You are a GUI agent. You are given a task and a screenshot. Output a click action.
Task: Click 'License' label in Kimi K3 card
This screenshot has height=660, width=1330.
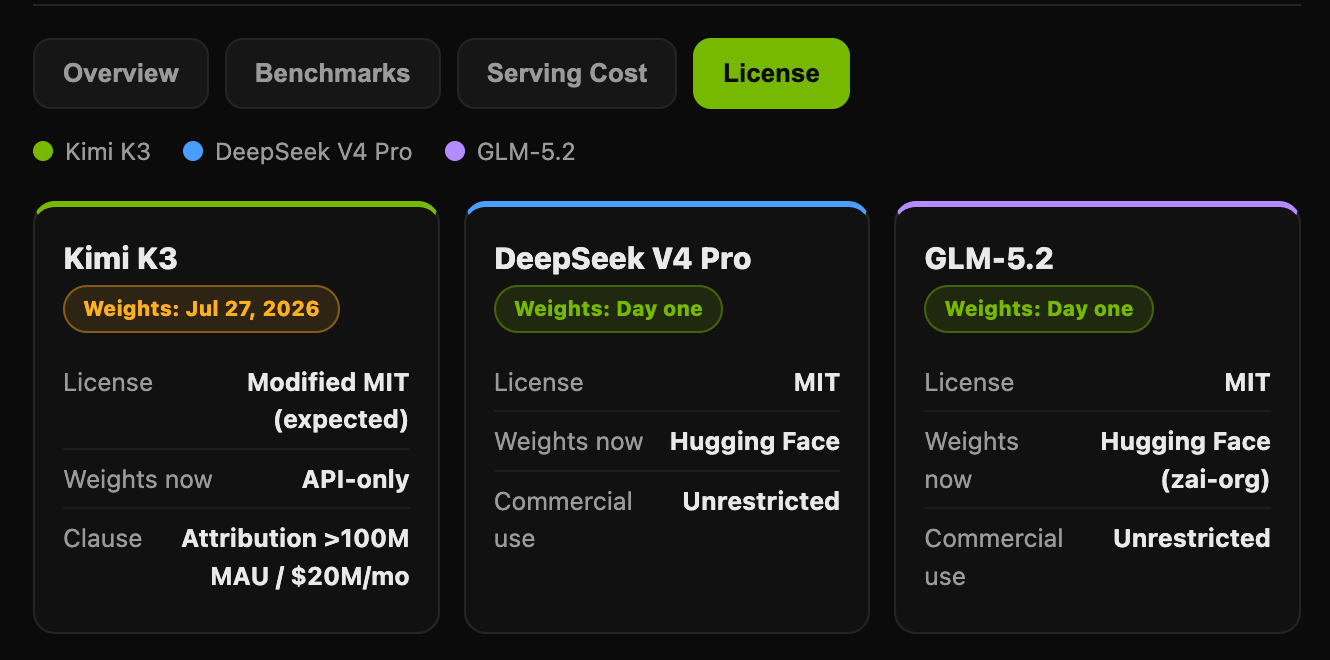108,383
